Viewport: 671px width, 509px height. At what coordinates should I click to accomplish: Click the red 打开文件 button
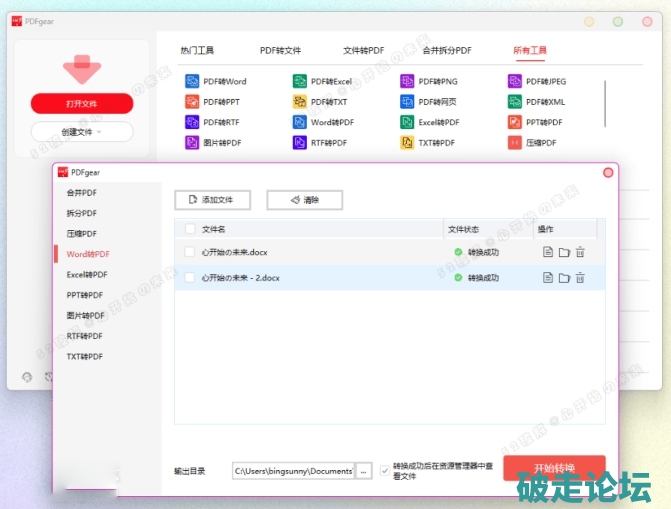click(81, 104)
